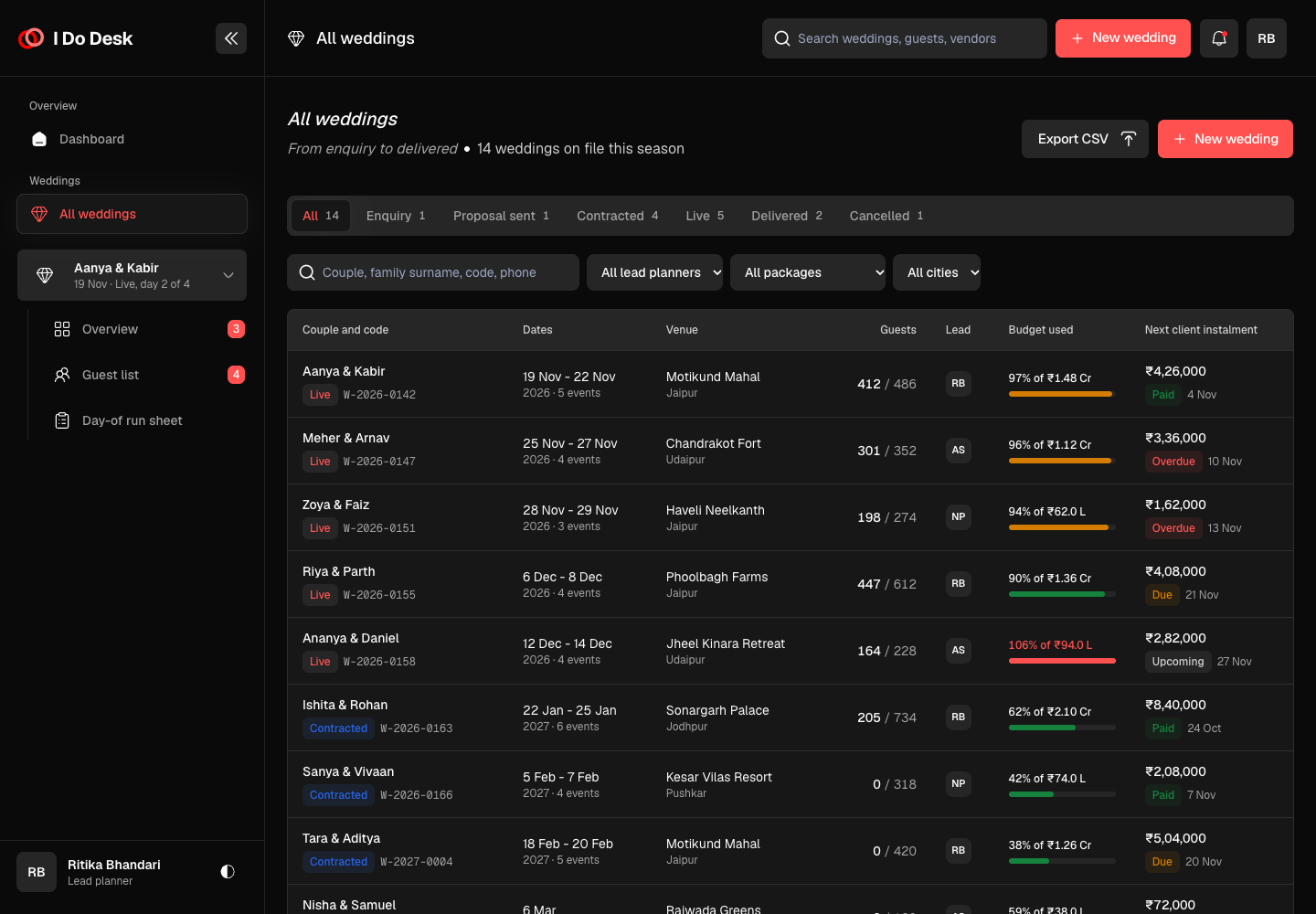
Task: Click the Ritika Bhandari avatar in the sidebar footer
Action: tap(37, 872)
